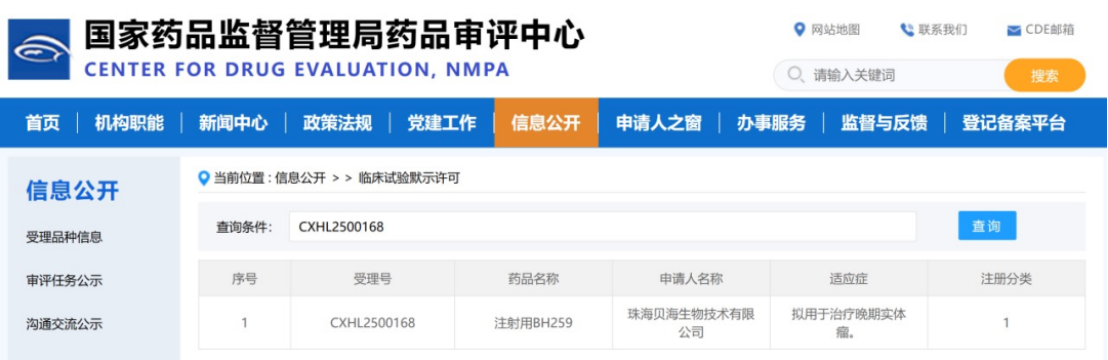Click the 珠海贝海生物技术有限公司 applicant cell
This screenshot has width=1108, height=360.
691,323
